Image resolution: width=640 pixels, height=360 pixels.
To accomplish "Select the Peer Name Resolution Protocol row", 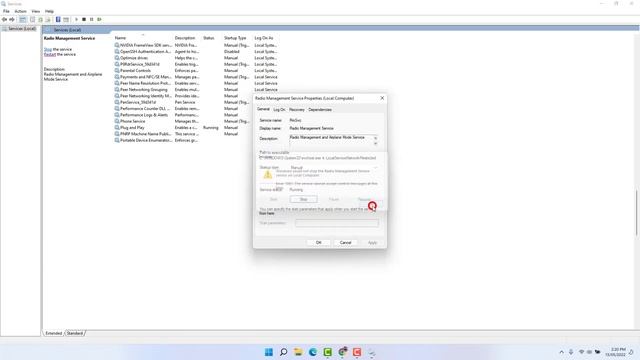I will click(x=196, y=83).
